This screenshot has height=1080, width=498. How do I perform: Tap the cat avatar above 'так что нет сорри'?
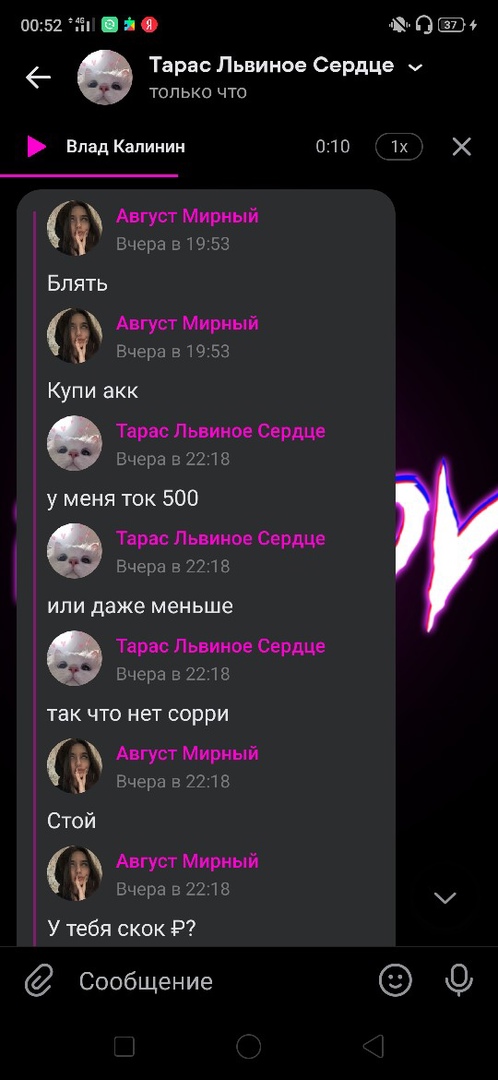pos(74,658)
